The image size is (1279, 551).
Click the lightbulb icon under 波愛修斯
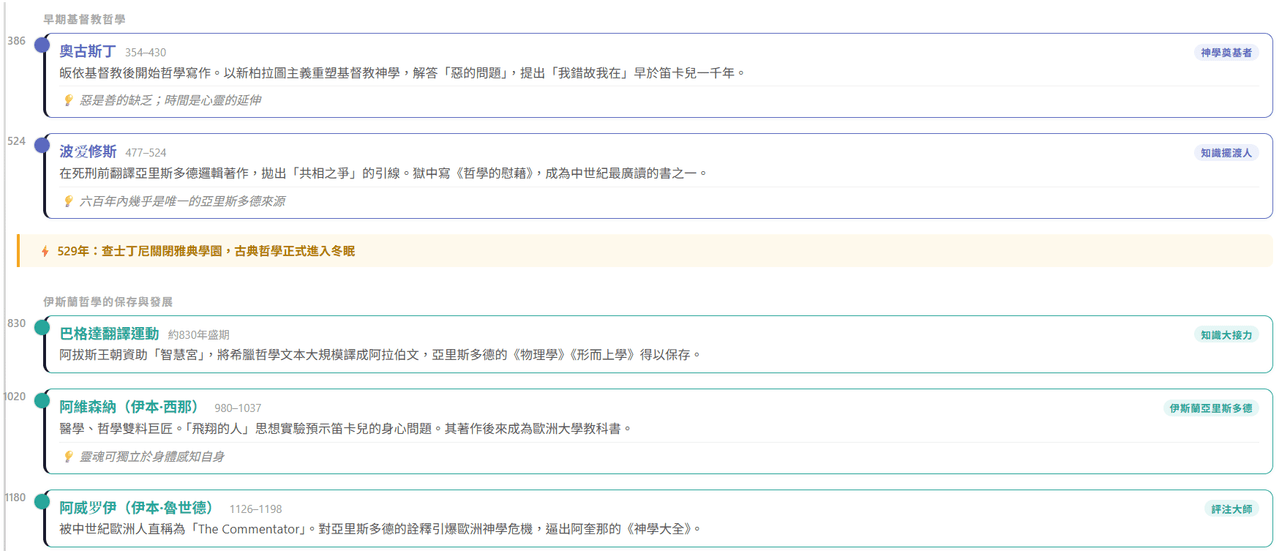[68, 201]
